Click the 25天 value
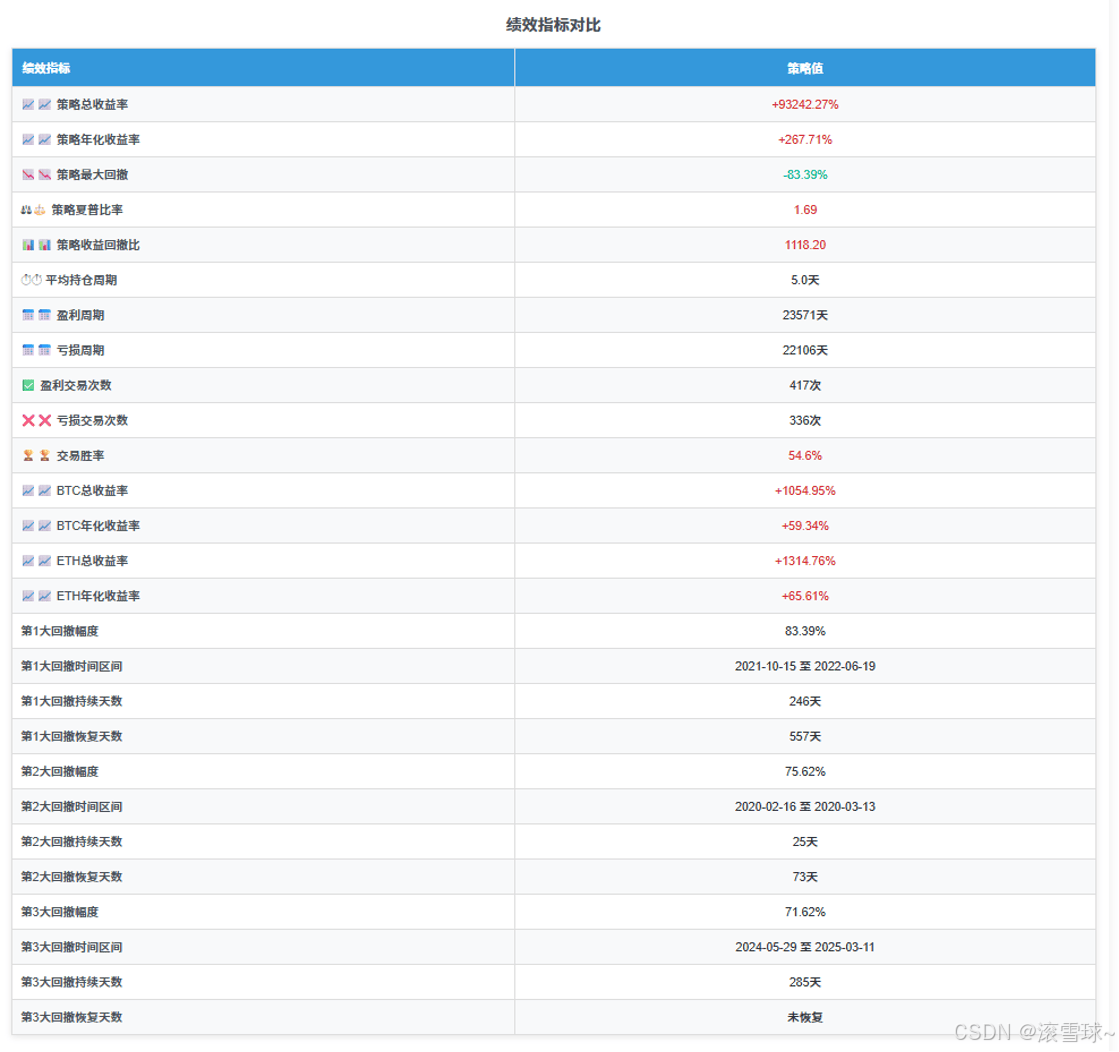 805,841
